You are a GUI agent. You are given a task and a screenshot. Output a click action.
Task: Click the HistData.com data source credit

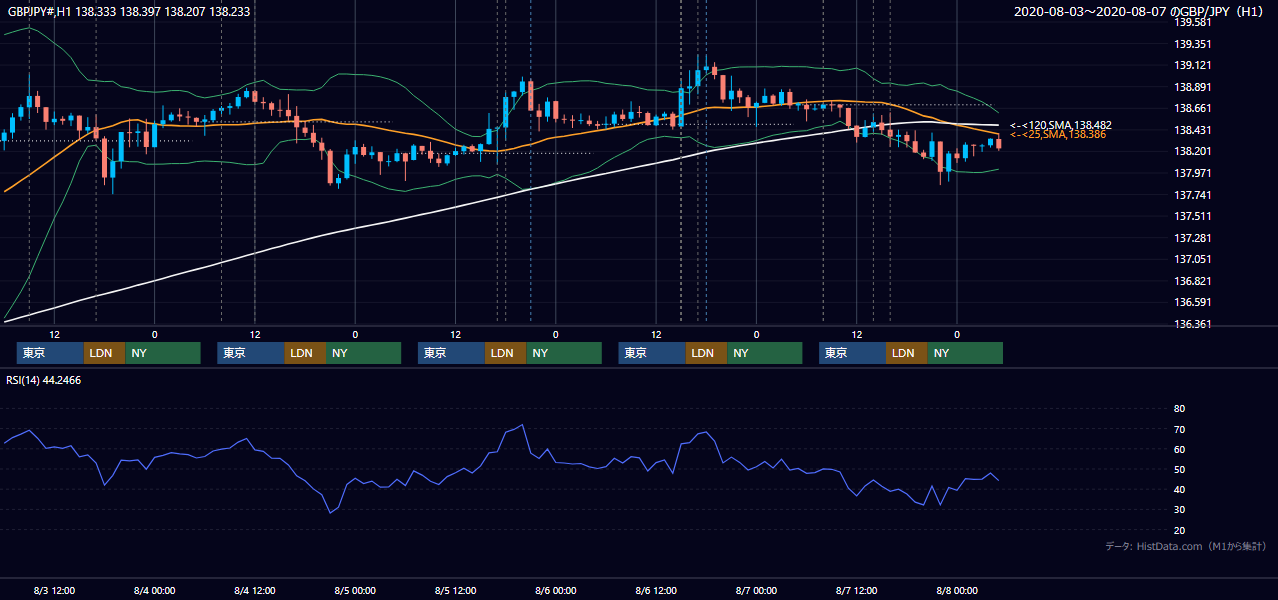pyautogui.click(x=1186, y=546)
